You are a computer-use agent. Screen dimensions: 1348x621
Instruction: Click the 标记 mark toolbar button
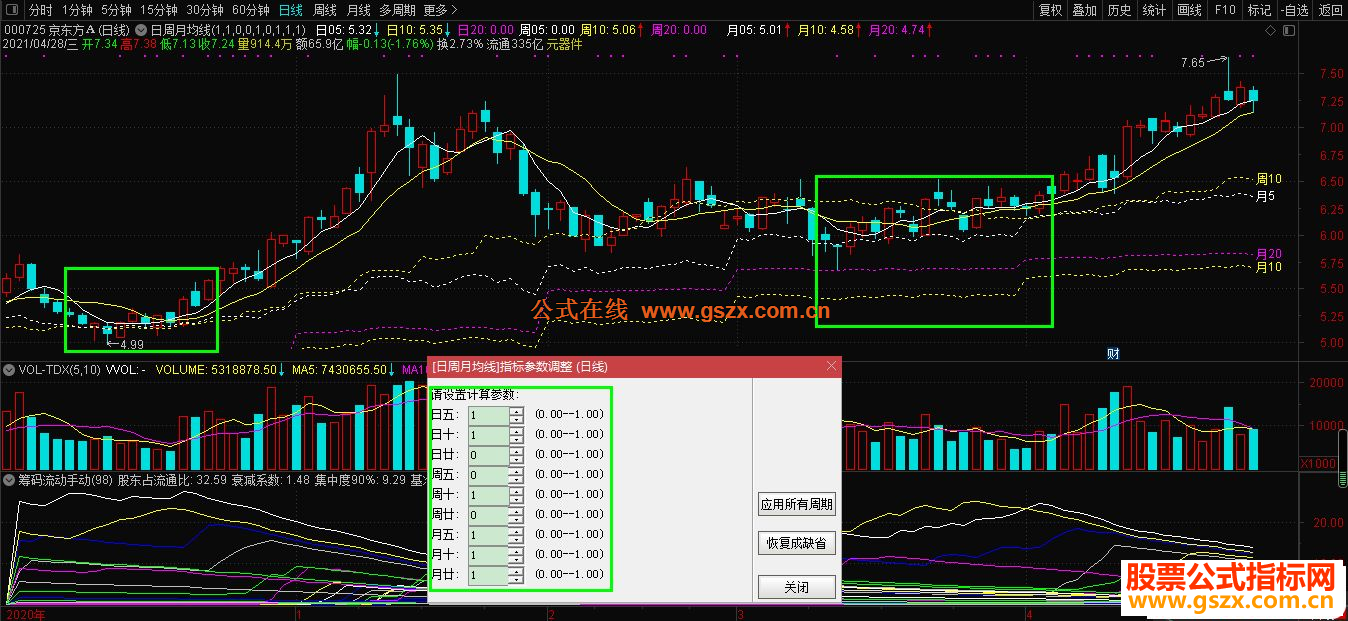point(1259,10)
